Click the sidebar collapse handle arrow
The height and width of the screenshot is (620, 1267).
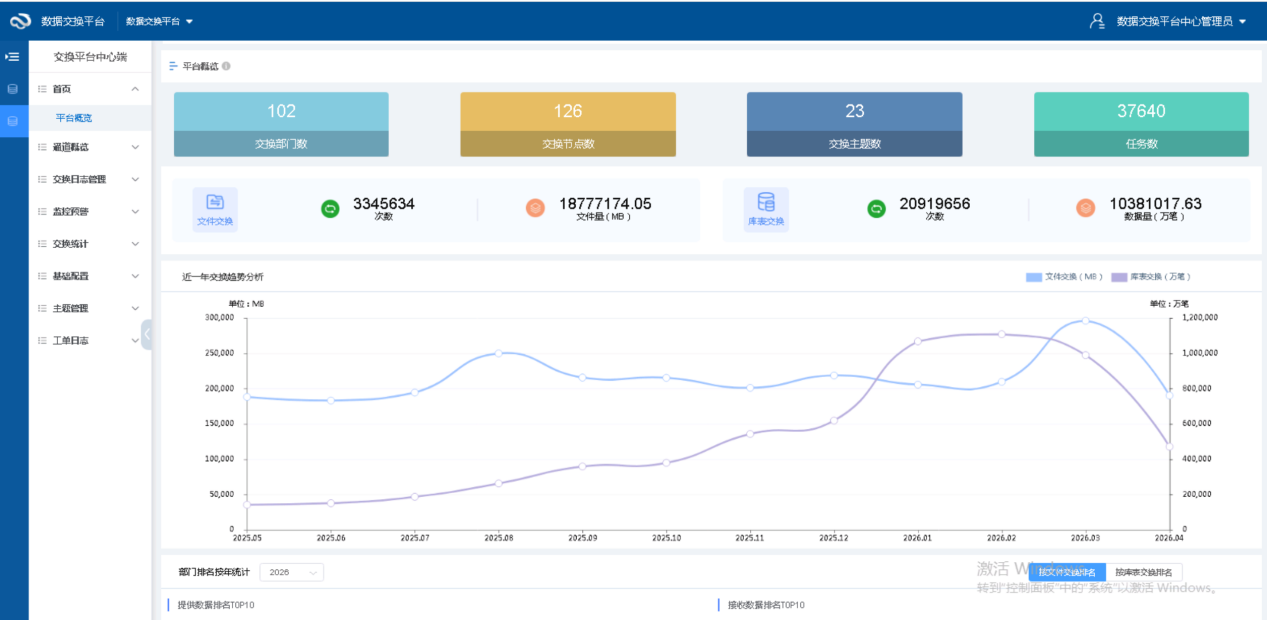click(147, 334)
